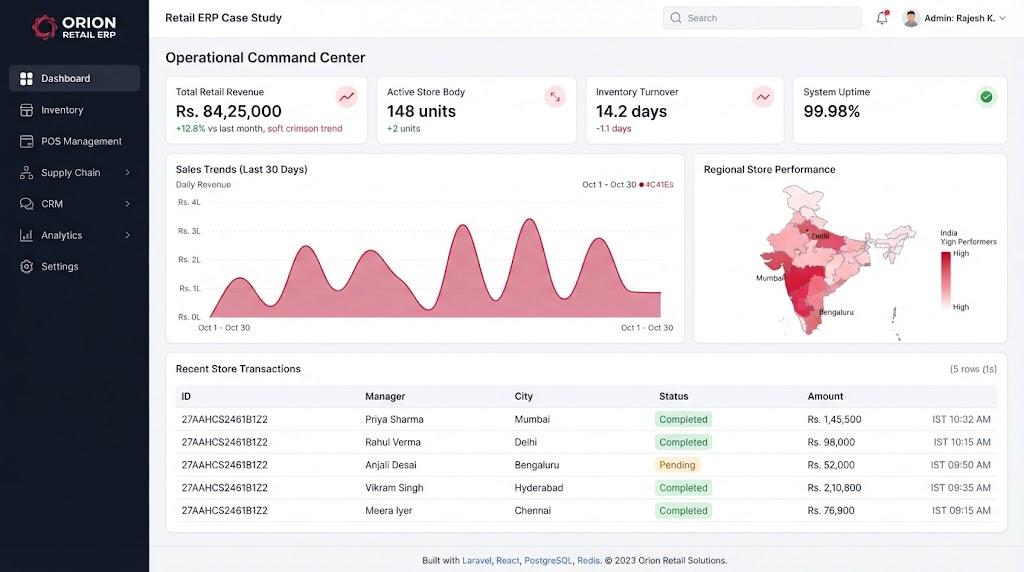Open the Dashboard menu item
Screen dimensions: 1024x572
click(74, 78)
